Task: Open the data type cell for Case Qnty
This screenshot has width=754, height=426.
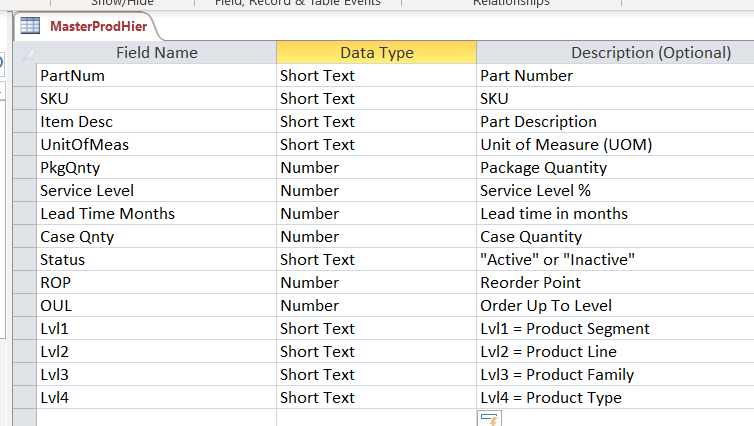Action: (377, 237)
